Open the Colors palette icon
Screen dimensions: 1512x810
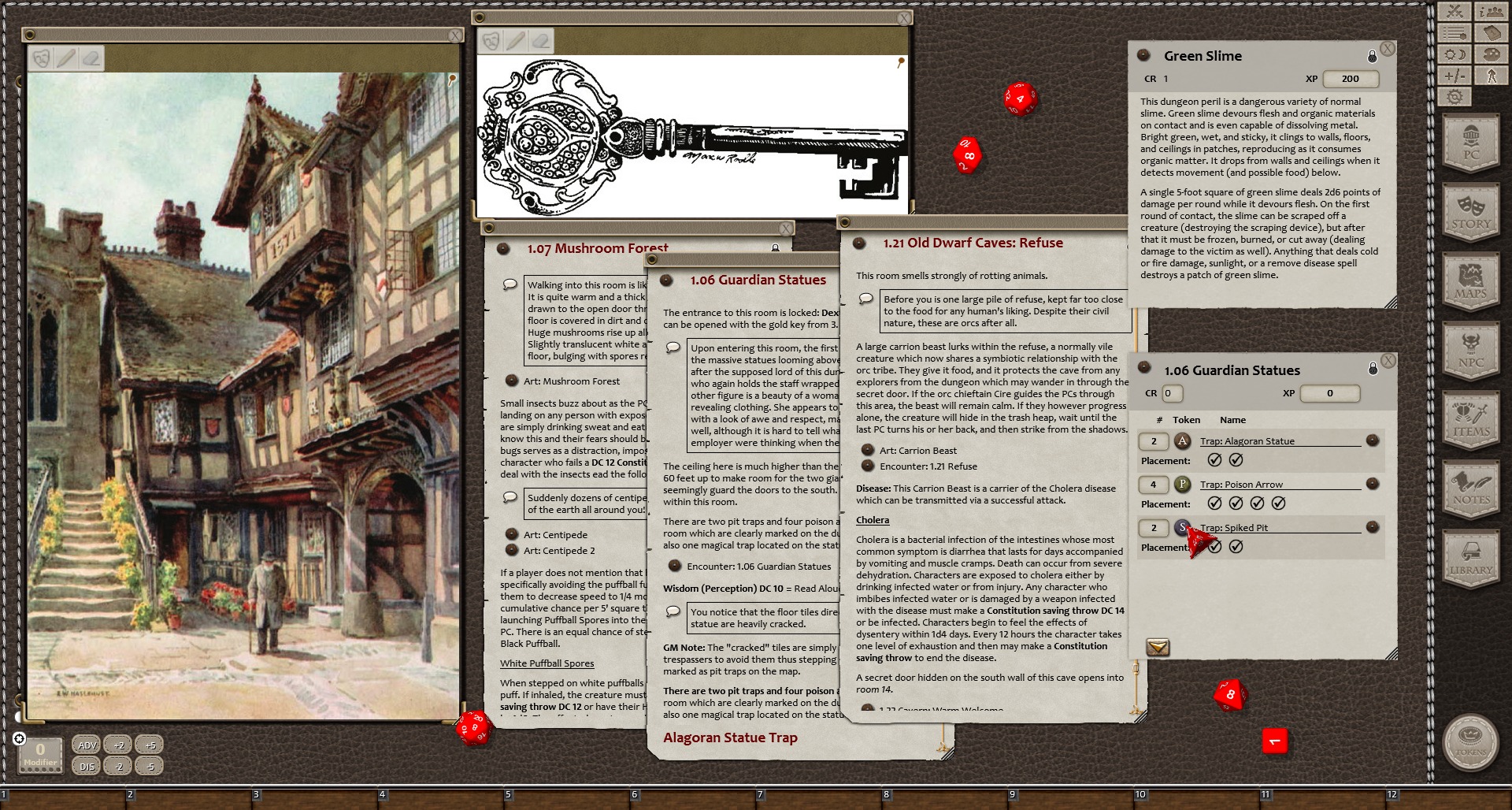[1491, 54]
